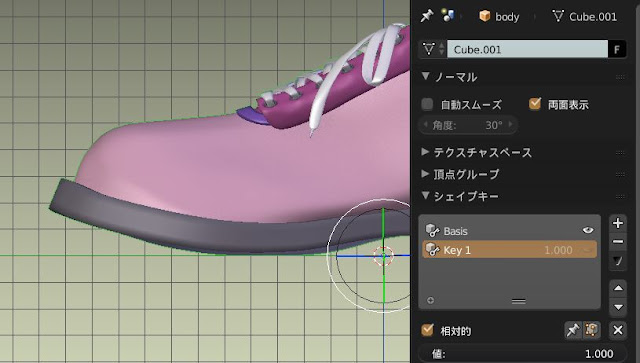Remove the shape key with minus button
Image resolution: width=640 pixels, height=363 pixels.
pos(618,242)
